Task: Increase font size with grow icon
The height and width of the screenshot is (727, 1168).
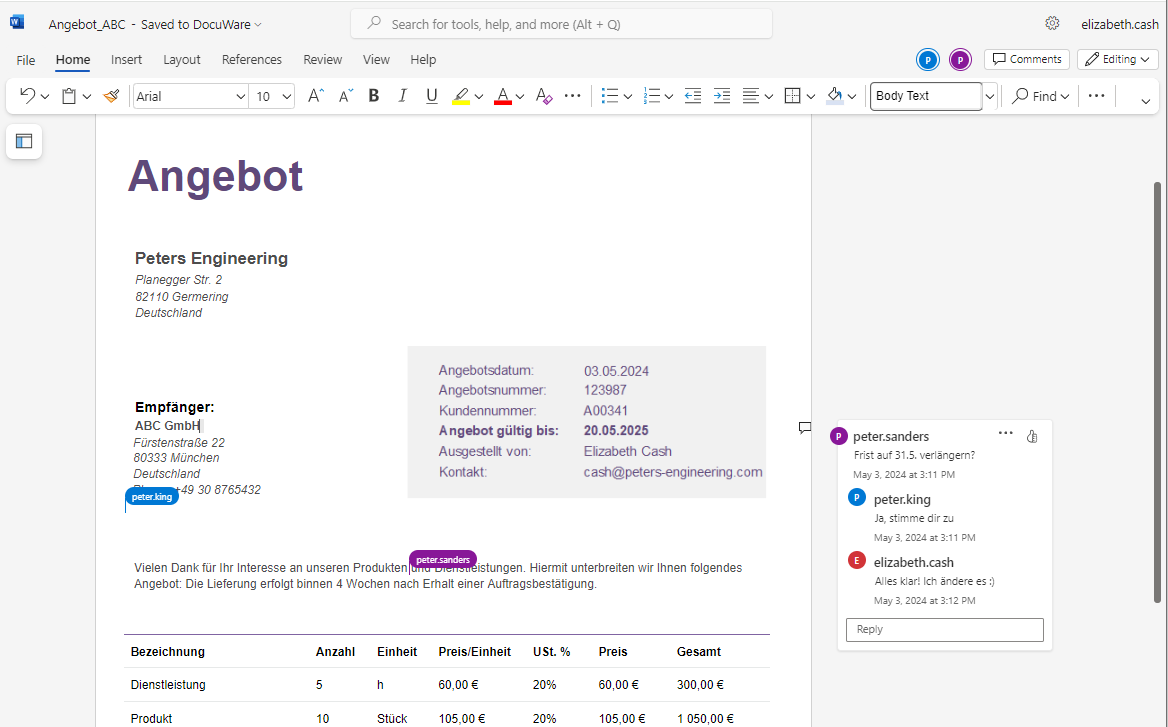Action: [x=315, y=96]
